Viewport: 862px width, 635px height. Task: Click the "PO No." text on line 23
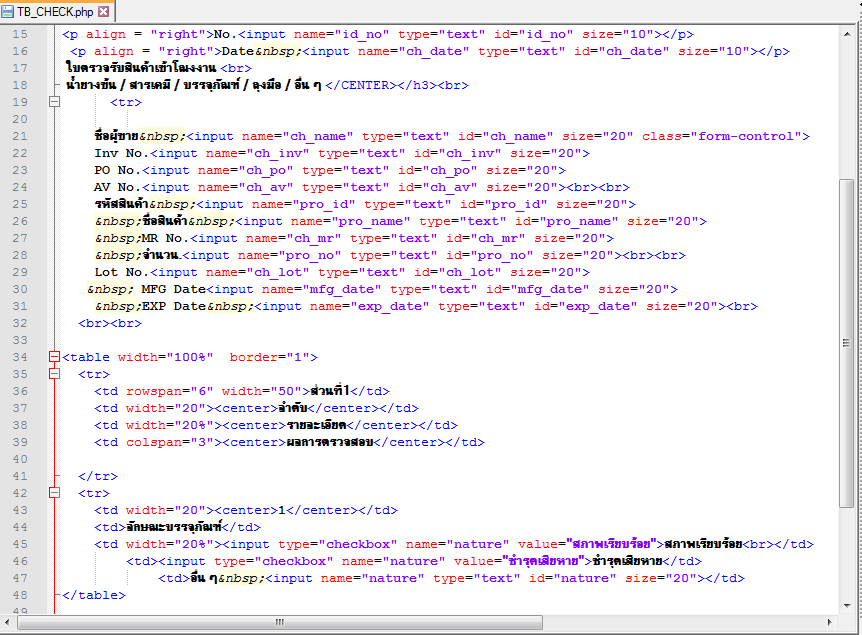coord(118,170)
